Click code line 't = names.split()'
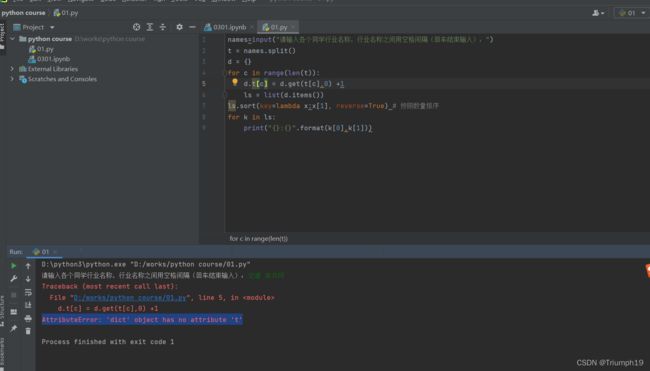Viewport: 650px width, 371px height. click(262, 51)
